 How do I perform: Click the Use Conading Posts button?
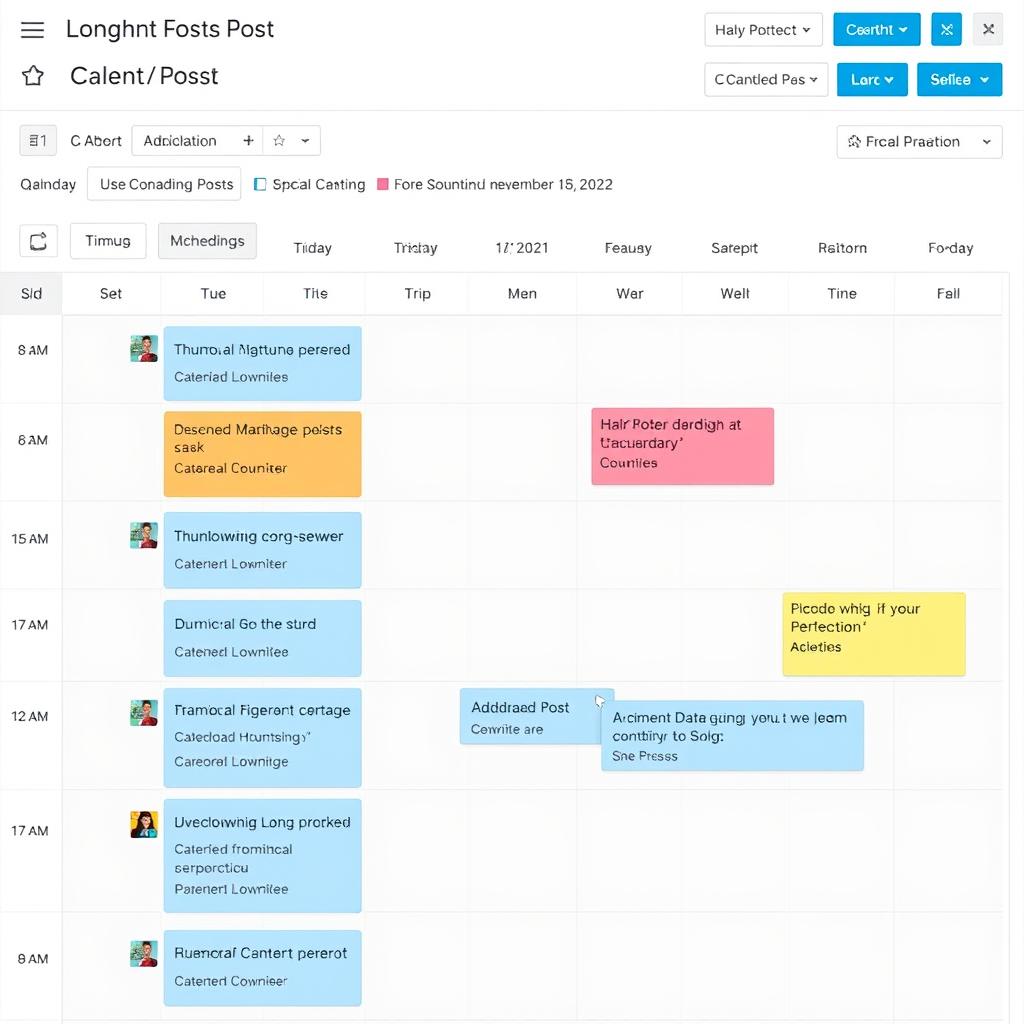pos(163,184)
